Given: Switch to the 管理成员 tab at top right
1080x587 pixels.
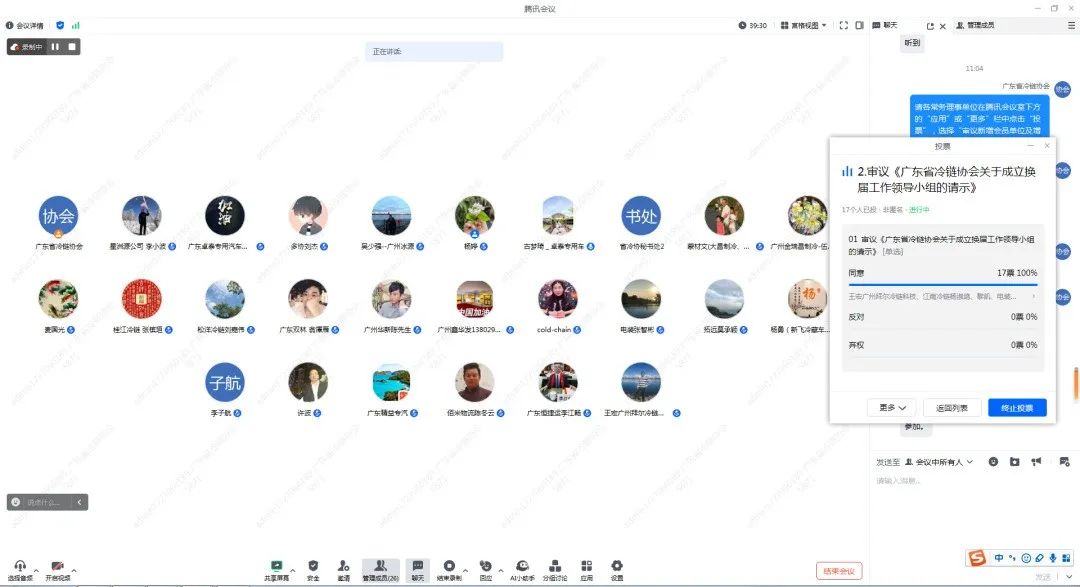Looking at the screenshot, I should 975,25.
